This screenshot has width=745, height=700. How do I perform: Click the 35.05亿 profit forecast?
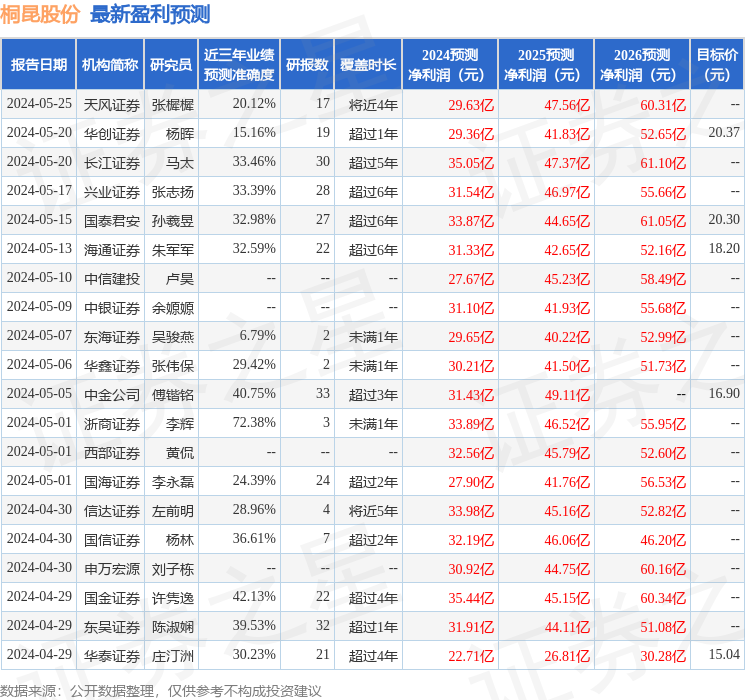pyautogui.click(x=471, y=163)
